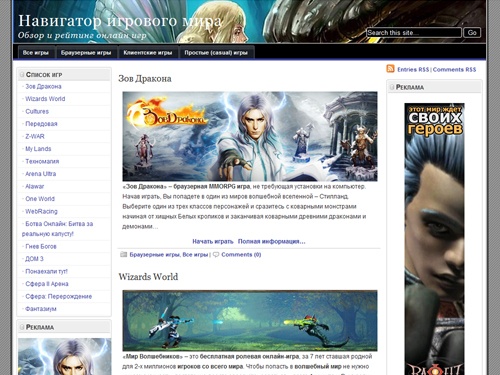Select Alawar in the games list
The height and width of the screenshot is (375, 500).
35,186
